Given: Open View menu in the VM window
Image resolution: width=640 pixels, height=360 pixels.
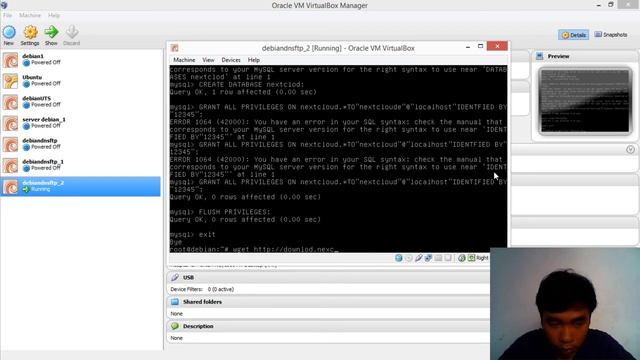Looking at the screenshot, I should pos(208,60).
